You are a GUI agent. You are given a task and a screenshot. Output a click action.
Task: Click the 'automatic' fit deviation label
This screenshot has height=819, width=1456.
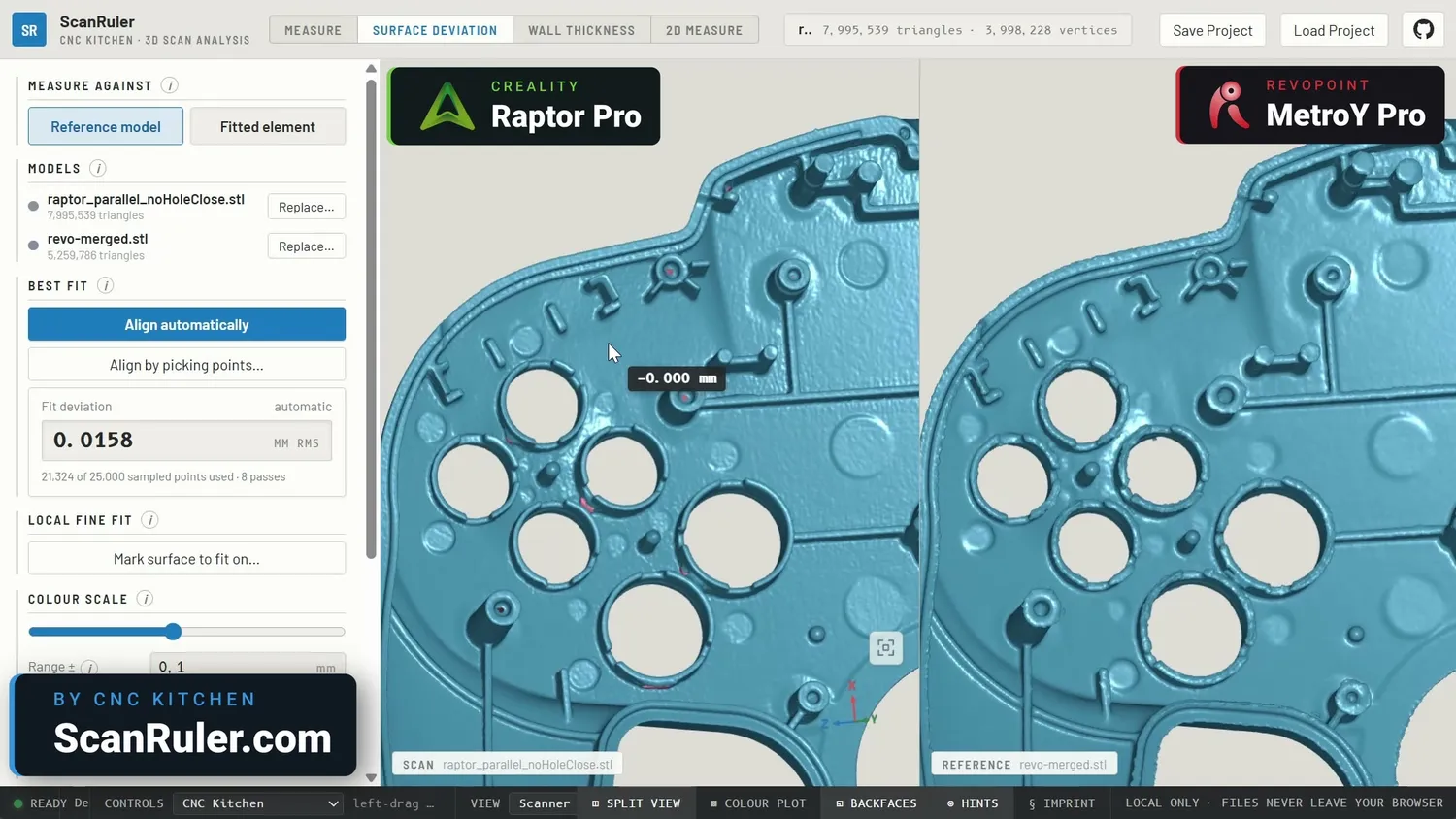[x=303, y=407]
